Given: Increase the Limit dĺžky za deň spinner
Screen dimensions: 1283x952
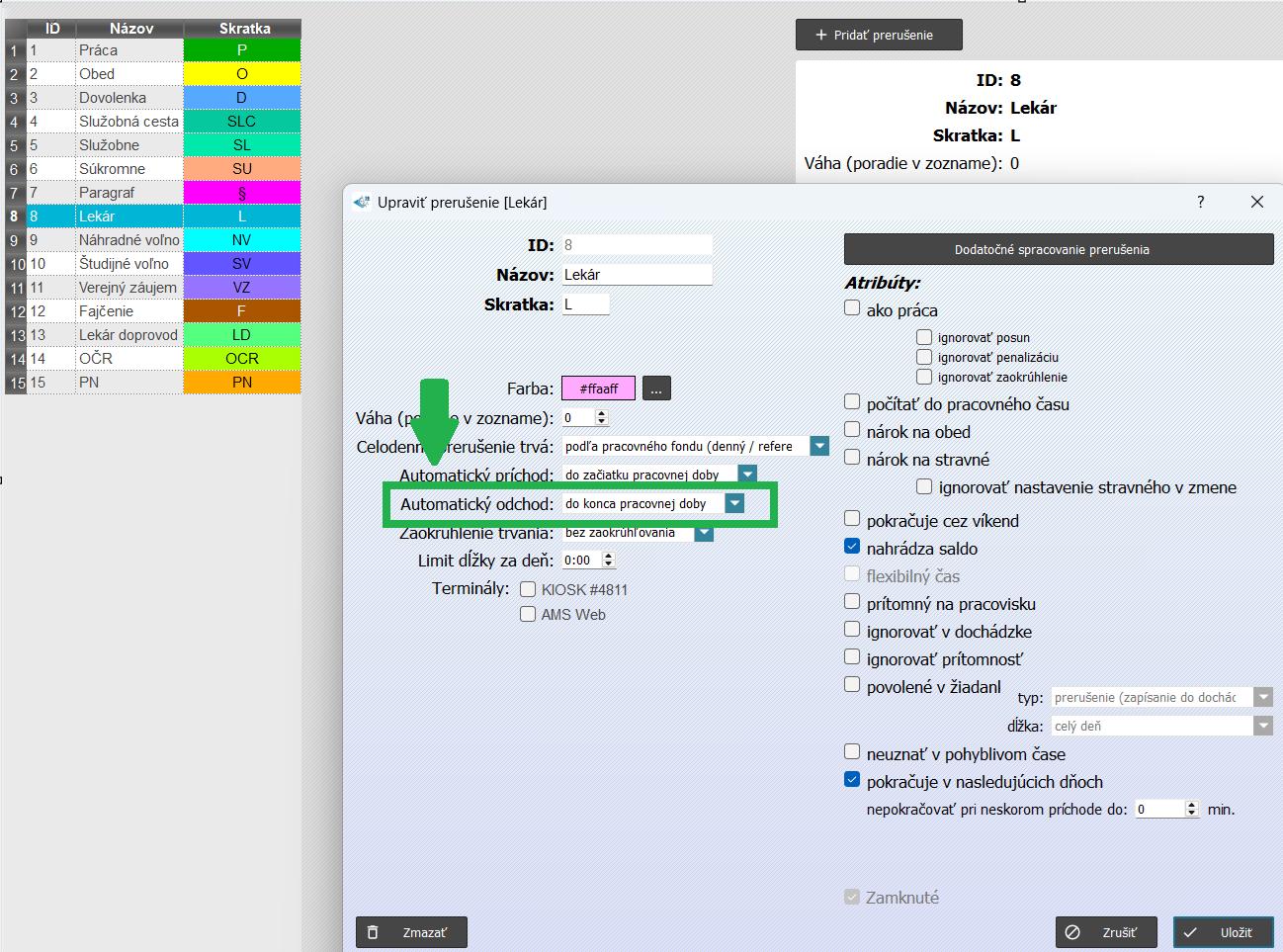Looking at the screenshot, I should 609,556.
